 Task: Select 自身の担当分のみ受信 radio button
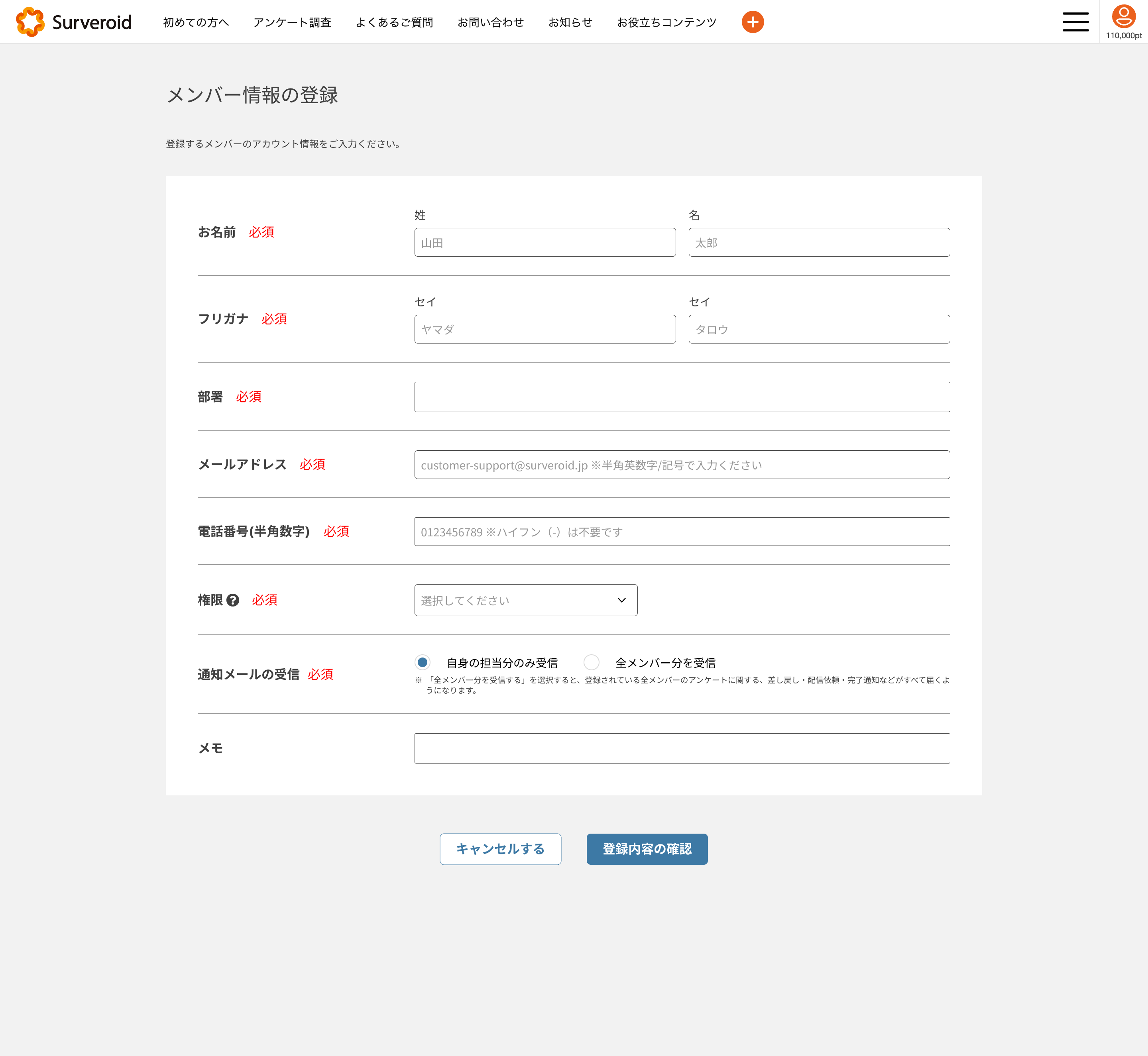tap(423, 662)
